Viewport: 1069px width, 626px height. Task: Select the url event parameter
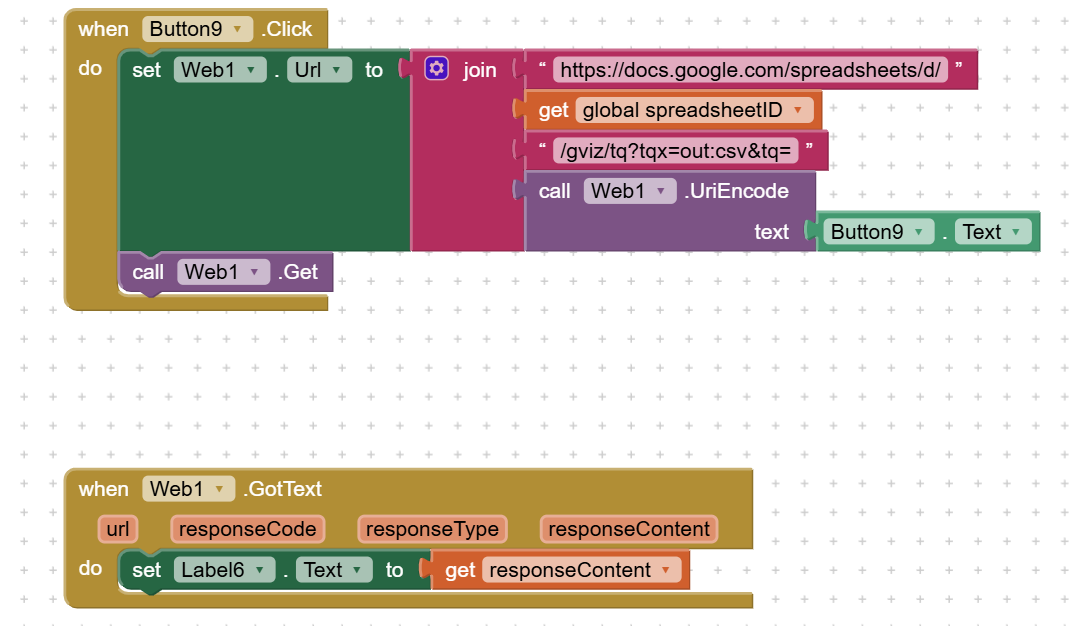pos(118,529)
